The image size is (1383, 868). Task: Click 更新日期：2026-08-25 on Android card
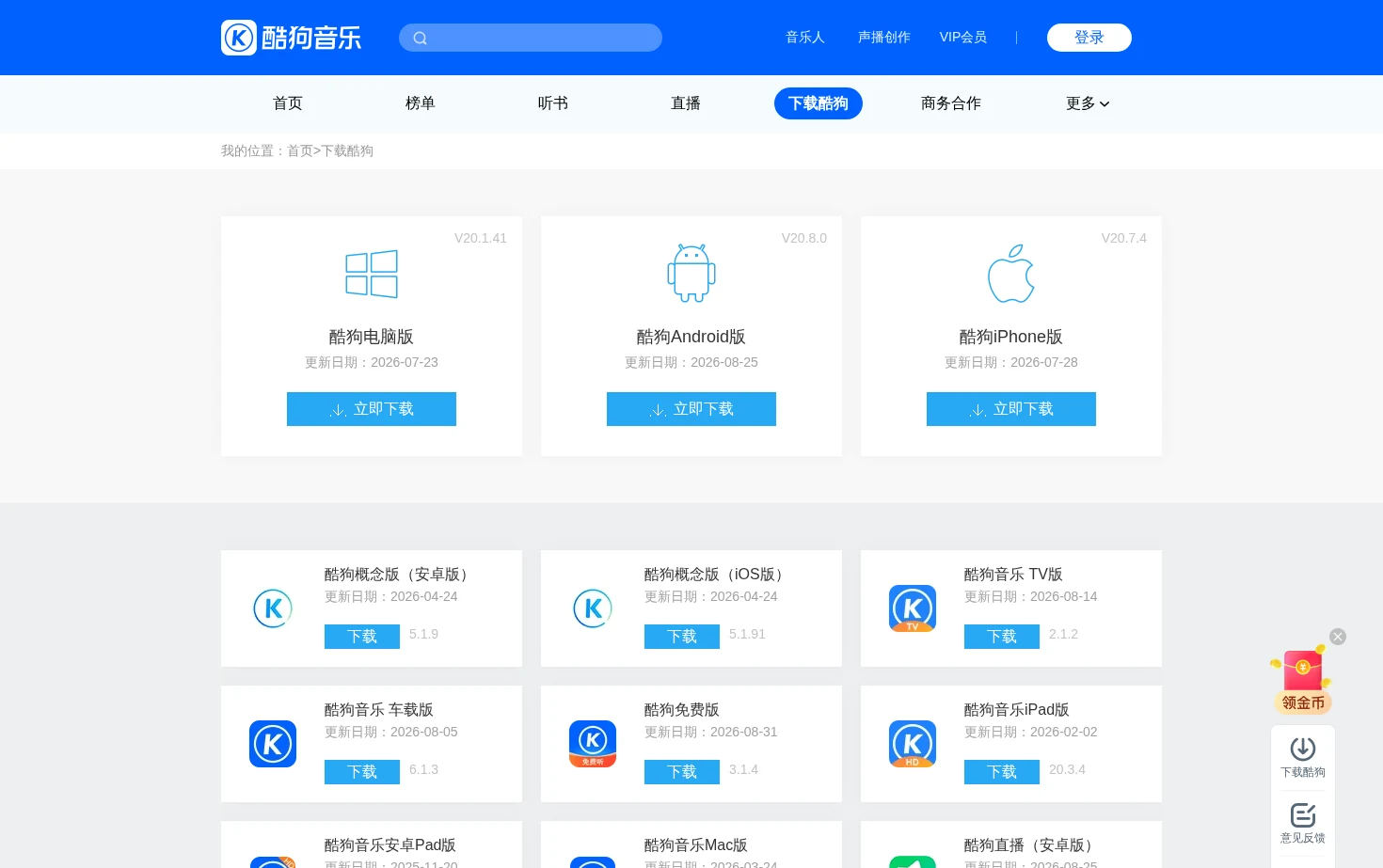click(x=691, y=362)
